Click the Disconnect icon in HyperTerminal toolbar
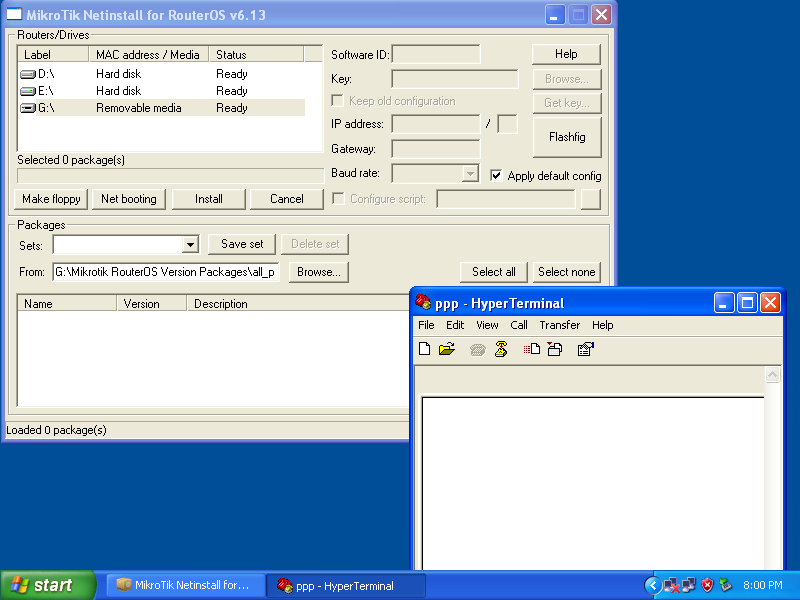The height and width of the screenshot is (600, 800). tap(501, 349)
